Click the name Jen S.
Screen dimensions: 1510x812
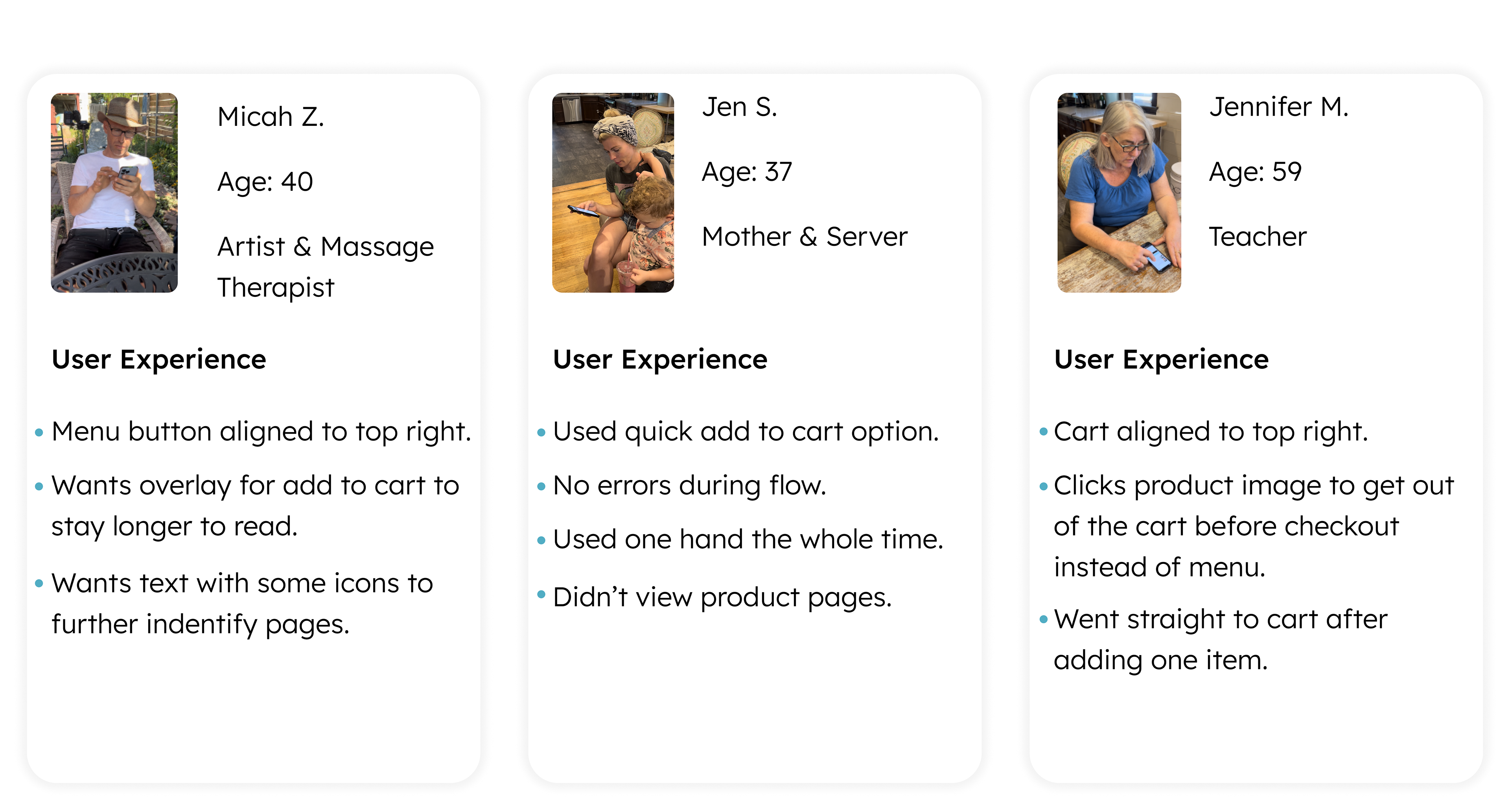pyautogui.click(x=739, y=107)
